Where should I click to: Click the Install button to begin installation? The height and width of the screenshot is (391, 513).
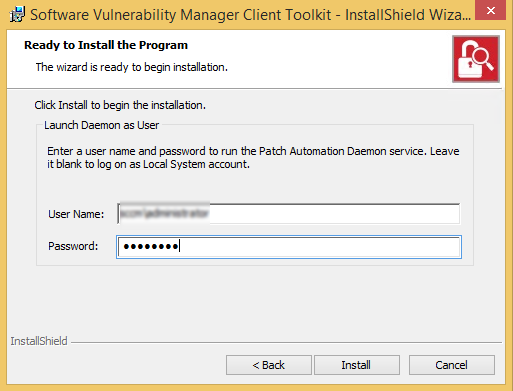click(x=356, y=365)
